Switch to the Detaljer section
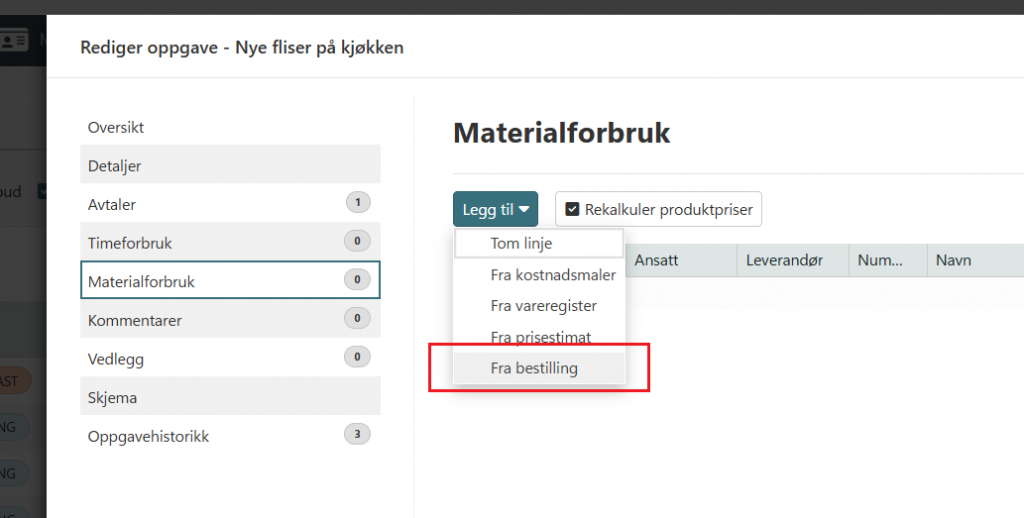 115,166
